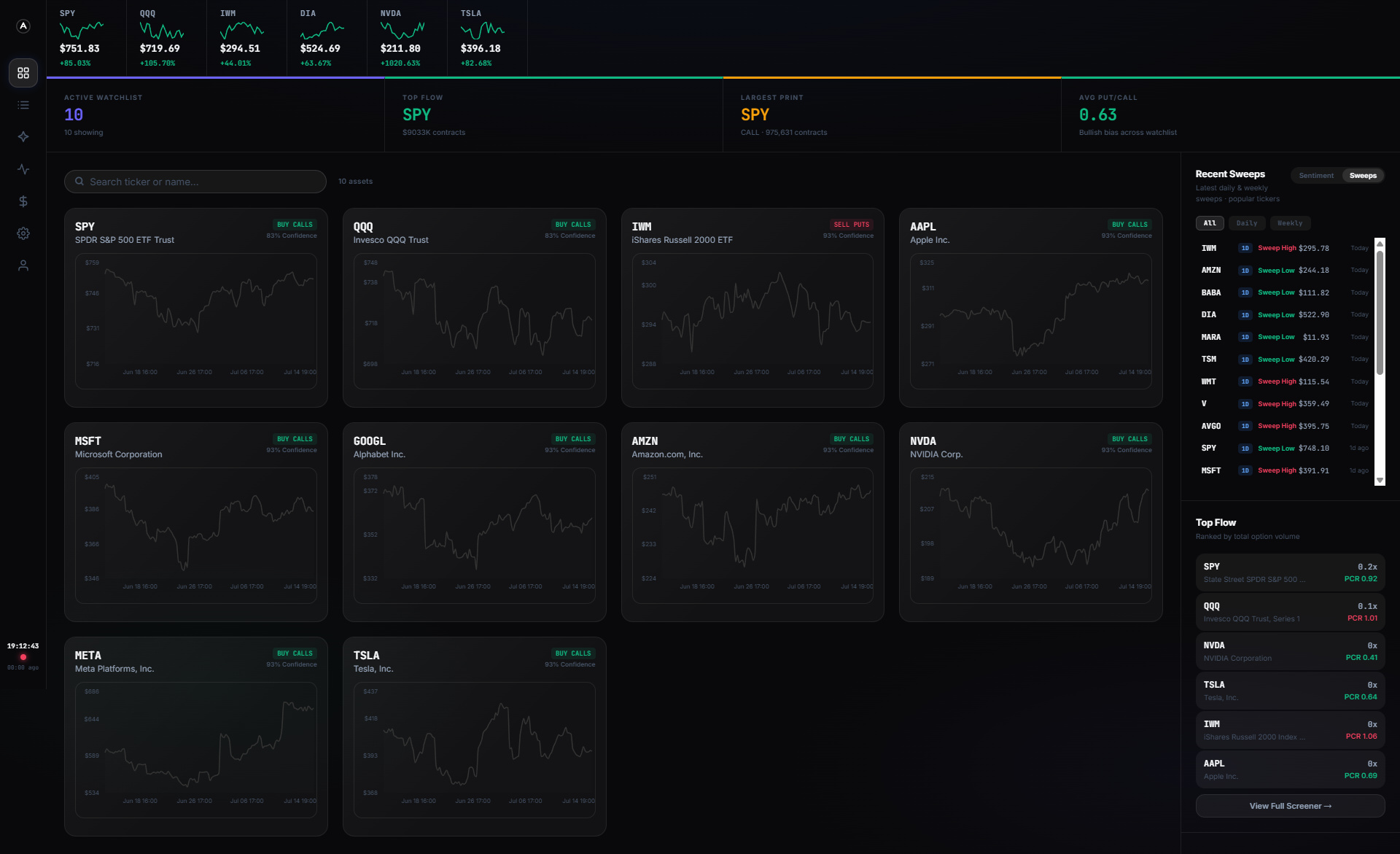
Task: Select the All sweeps filter tab
Action: point(1210,223)
